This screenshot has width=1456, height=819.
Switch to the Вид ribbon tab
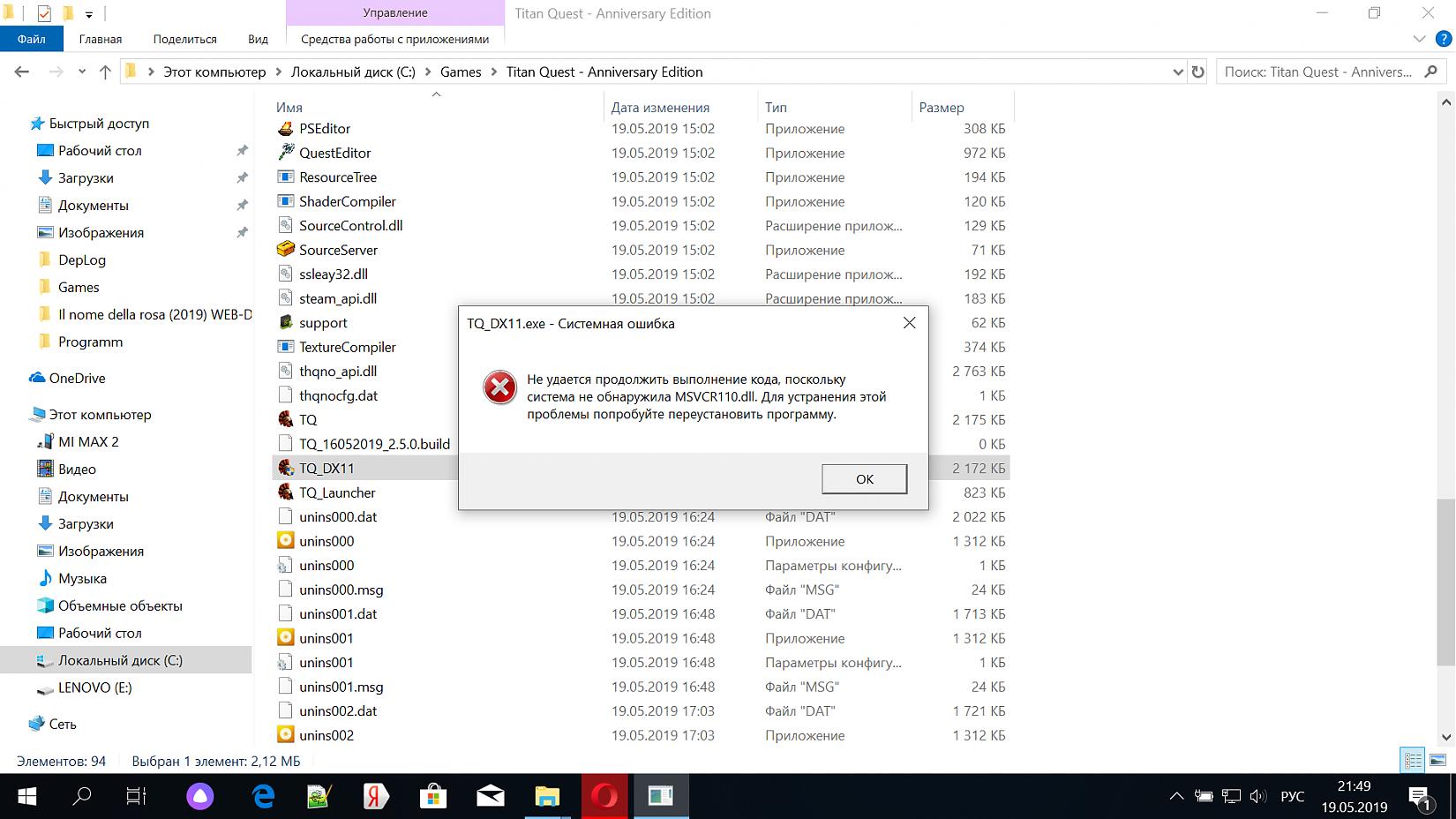[258, 39]
